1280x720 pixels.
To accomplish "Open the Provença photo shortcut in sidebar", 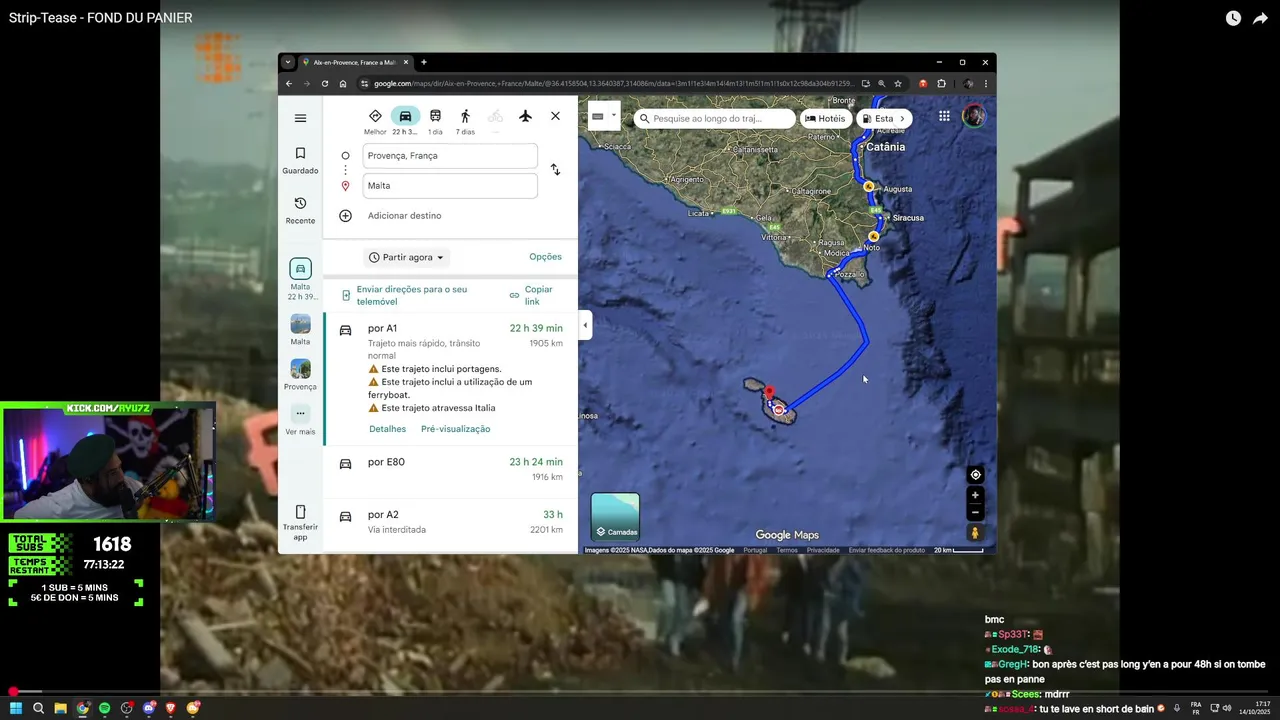I will pyautogui.click(x=300, y=375).
